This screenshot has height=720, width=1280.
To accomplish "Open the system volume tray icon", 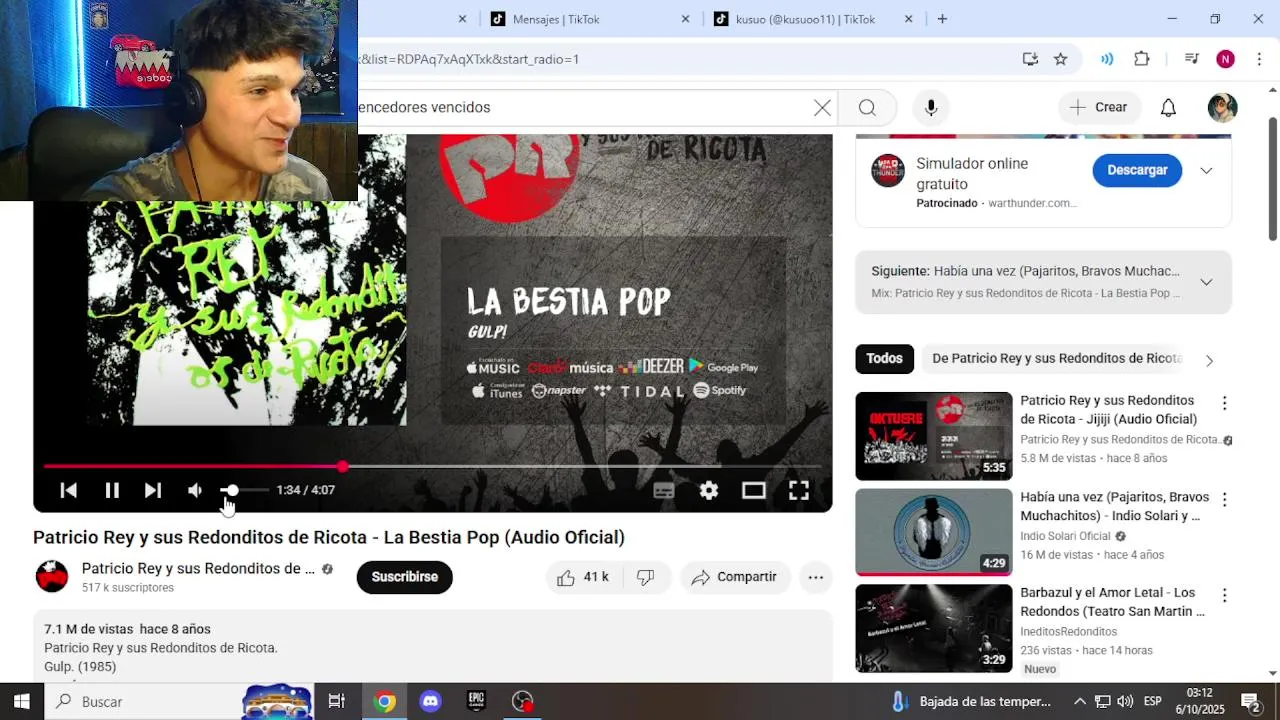I will (1125, 701).
